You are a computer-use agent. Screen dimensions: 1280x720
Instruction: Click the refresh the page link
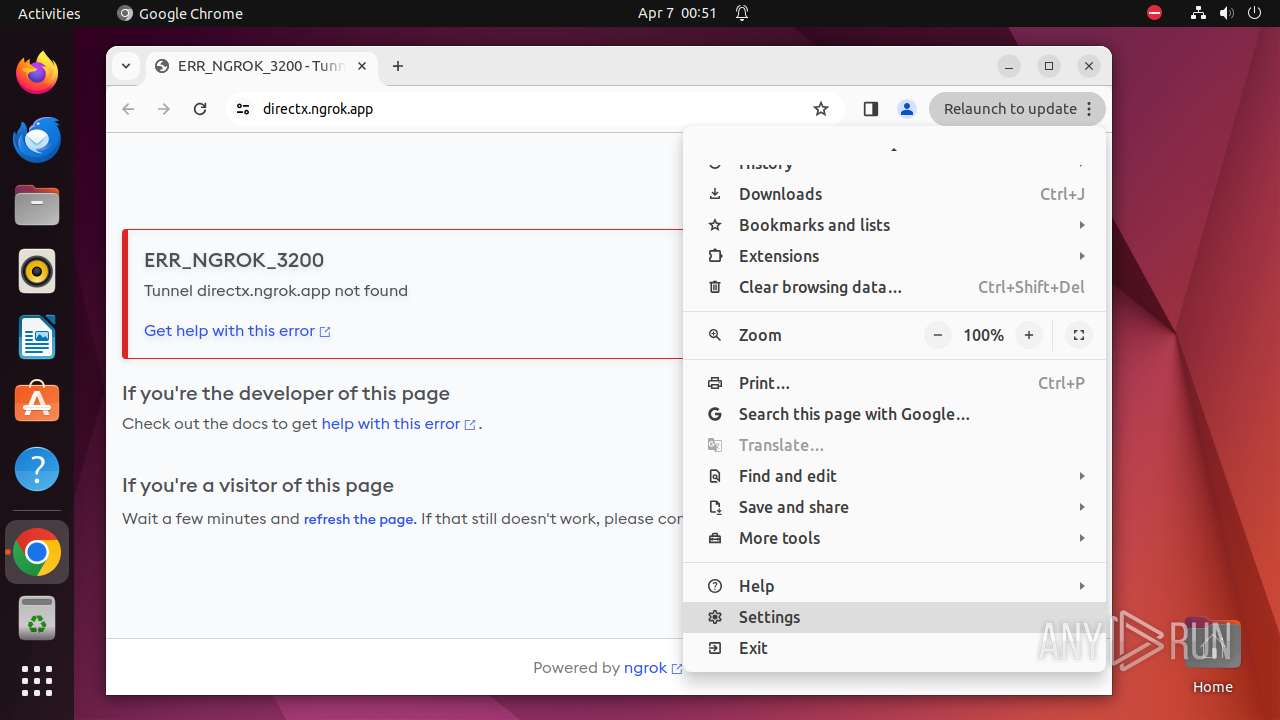[358, 519]
